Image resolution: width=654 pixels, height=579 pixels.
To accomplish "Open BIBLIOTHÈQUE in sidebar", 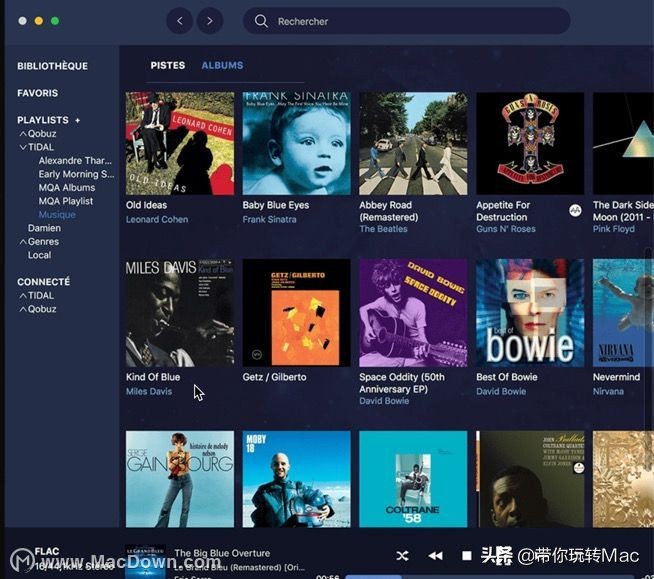I will tap(53, 66).
